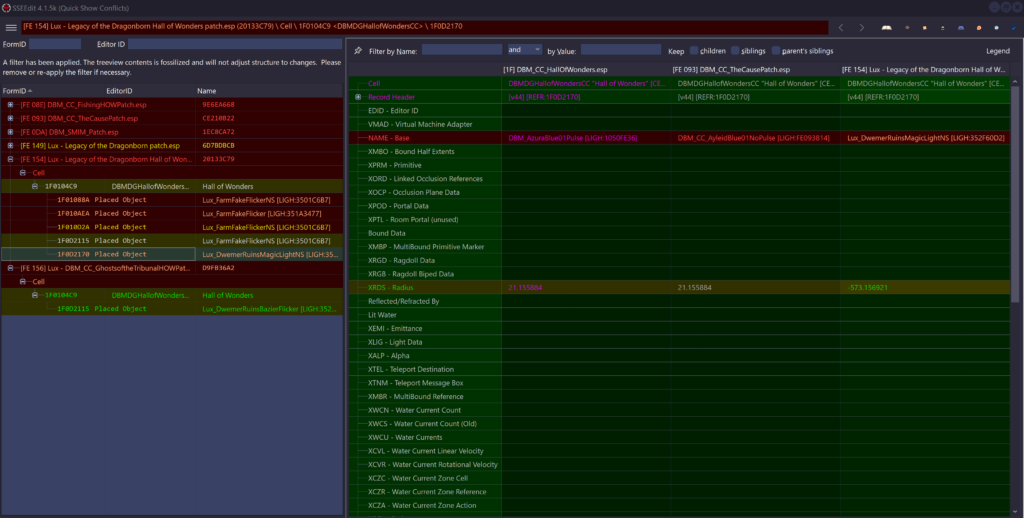Click the brown oval icon next to the book
Image resolution: width=1024 pixels, height=518 pixels.
907,28
